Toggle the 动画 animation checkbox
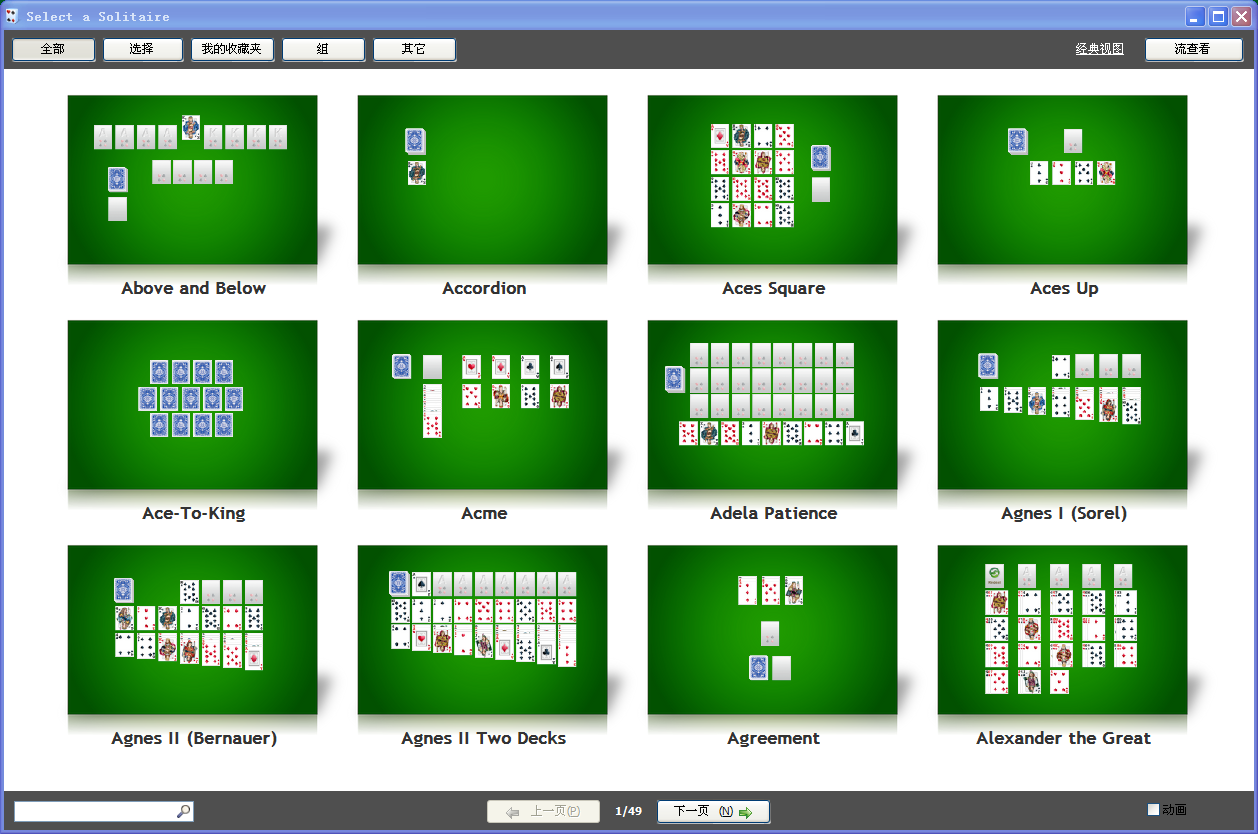Viewport: 1258px width, 834px height. [x=1153, y=810]
